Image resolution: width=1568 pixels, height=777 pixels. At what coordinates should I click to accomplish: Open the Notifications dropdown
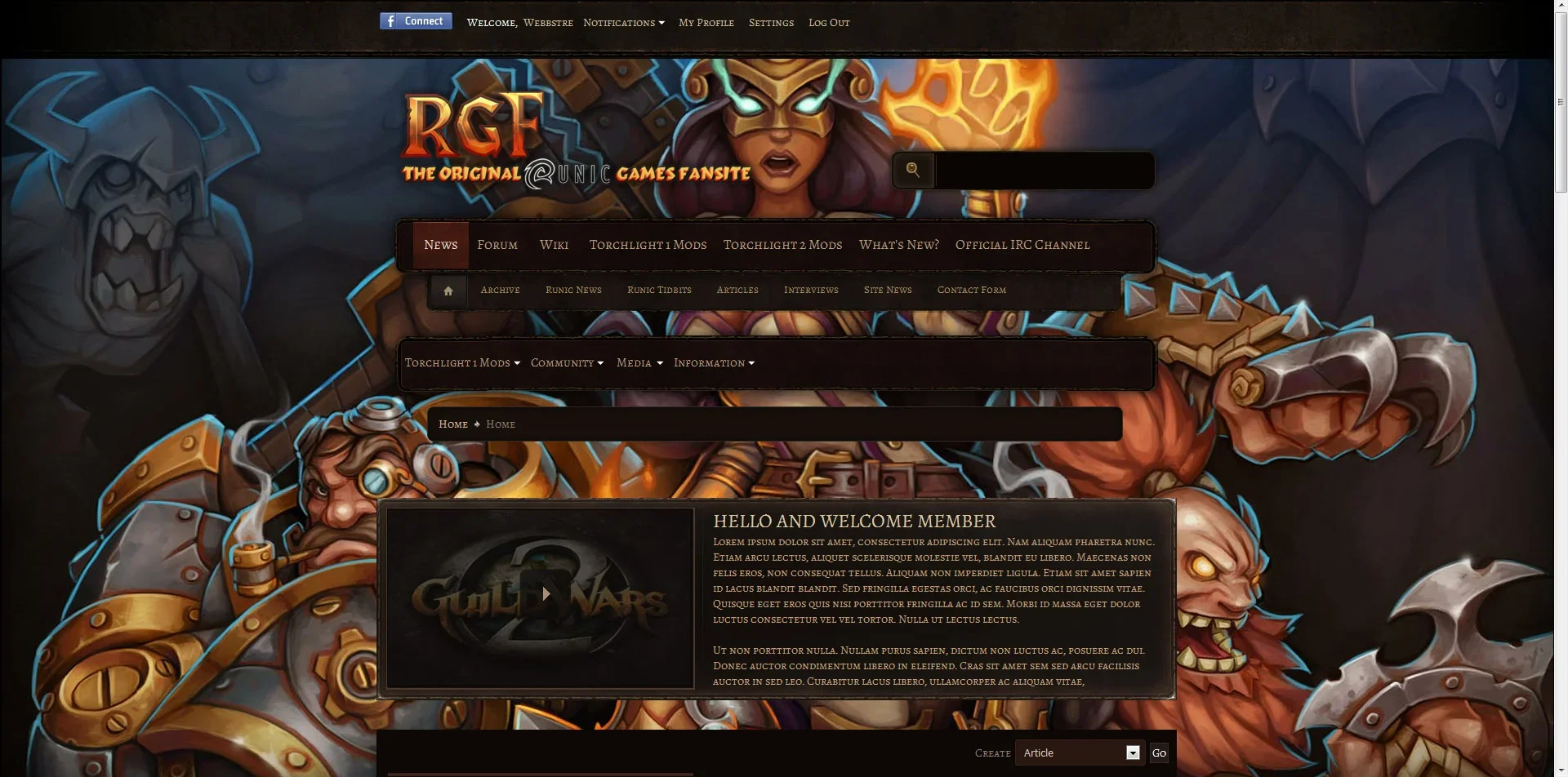[624, 23]
